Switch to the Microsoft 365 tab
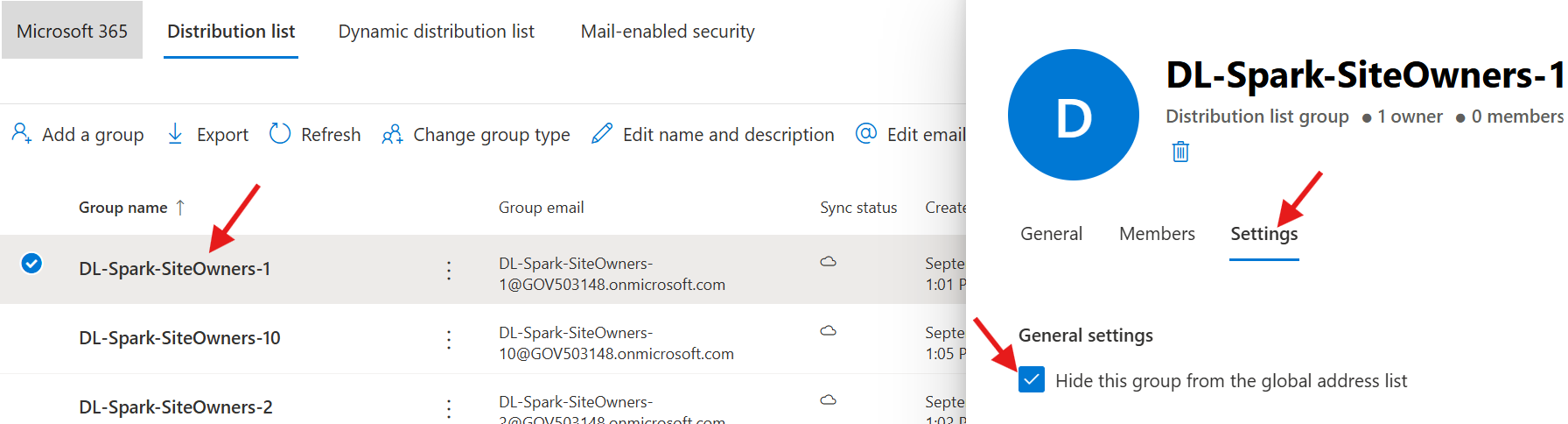The width and height of the screenshot is (1568, 424). point(72,32)
